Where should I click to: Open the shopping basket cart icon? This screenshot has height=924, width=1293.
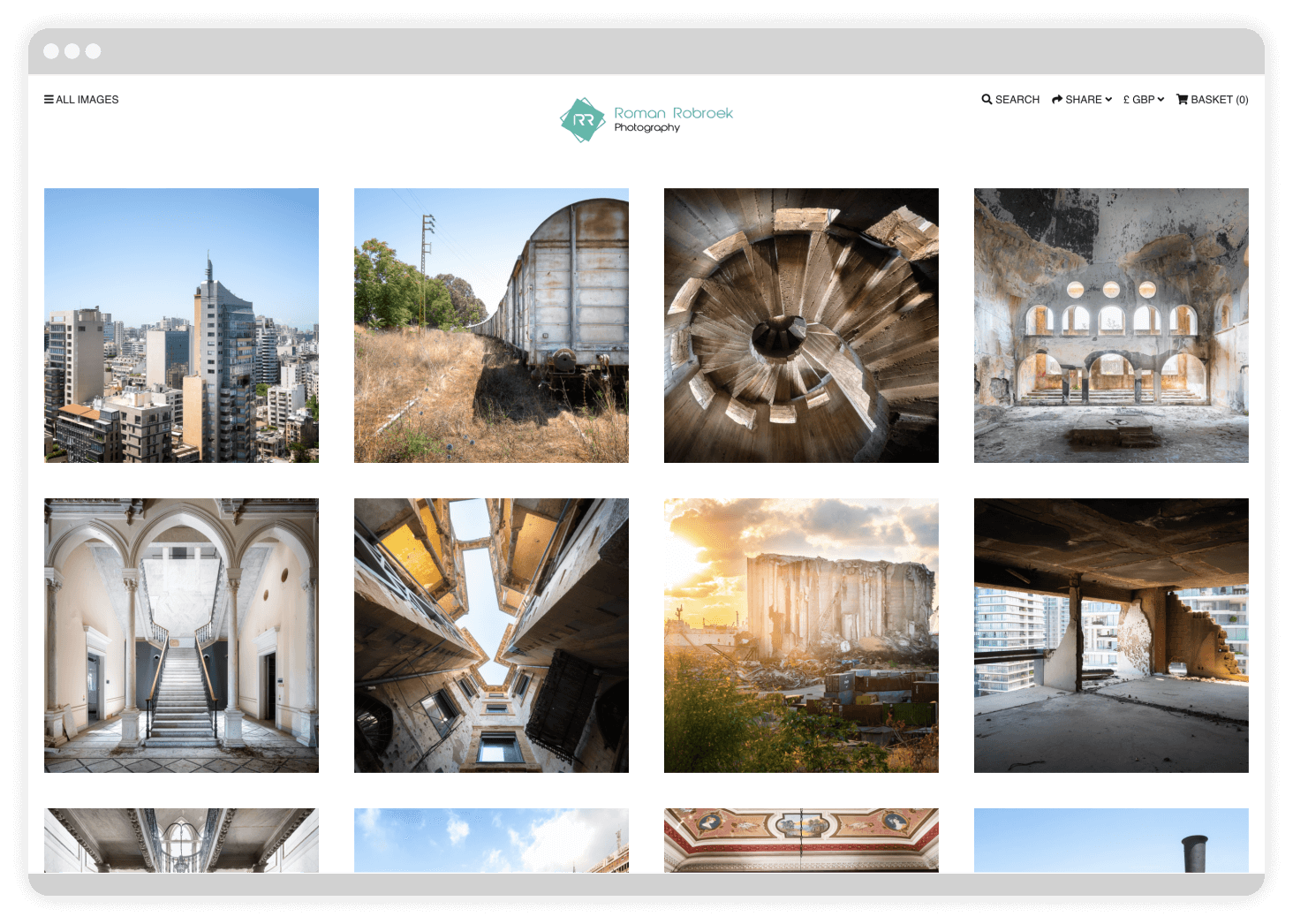[x=1181, y=99]
